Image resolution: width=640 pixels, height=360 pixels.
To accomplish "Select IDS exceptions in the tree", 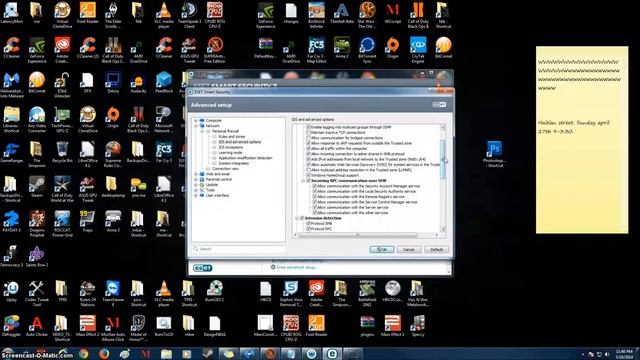I will (231, 147).
